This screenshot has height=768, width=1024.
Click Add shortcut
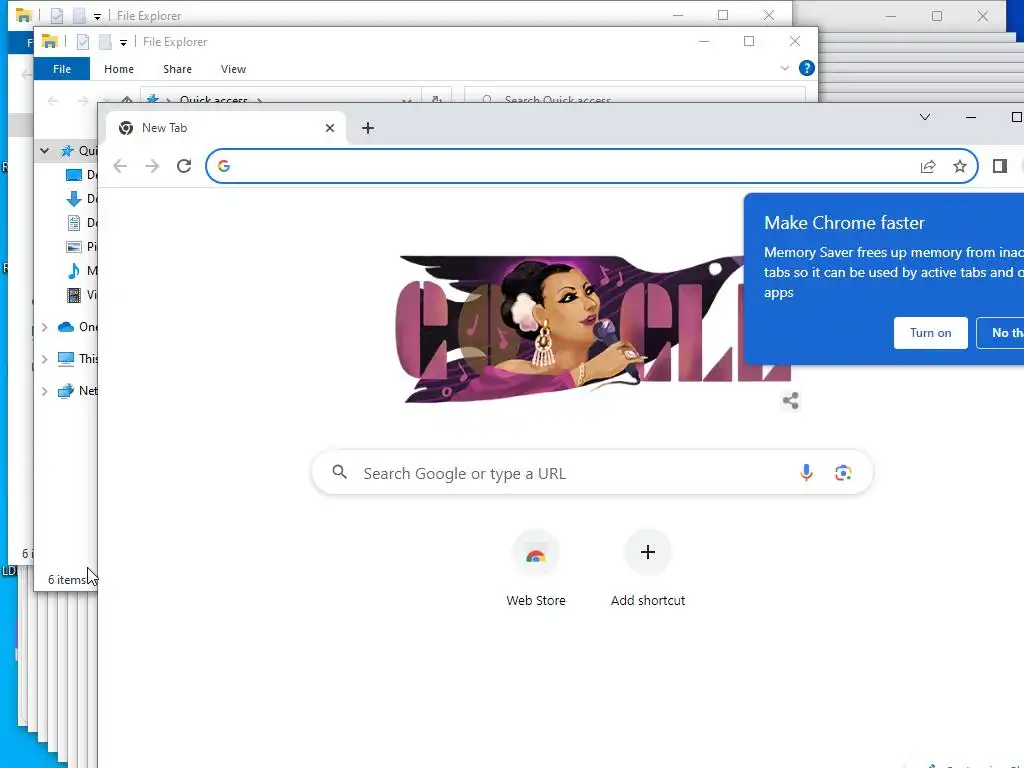648,569
